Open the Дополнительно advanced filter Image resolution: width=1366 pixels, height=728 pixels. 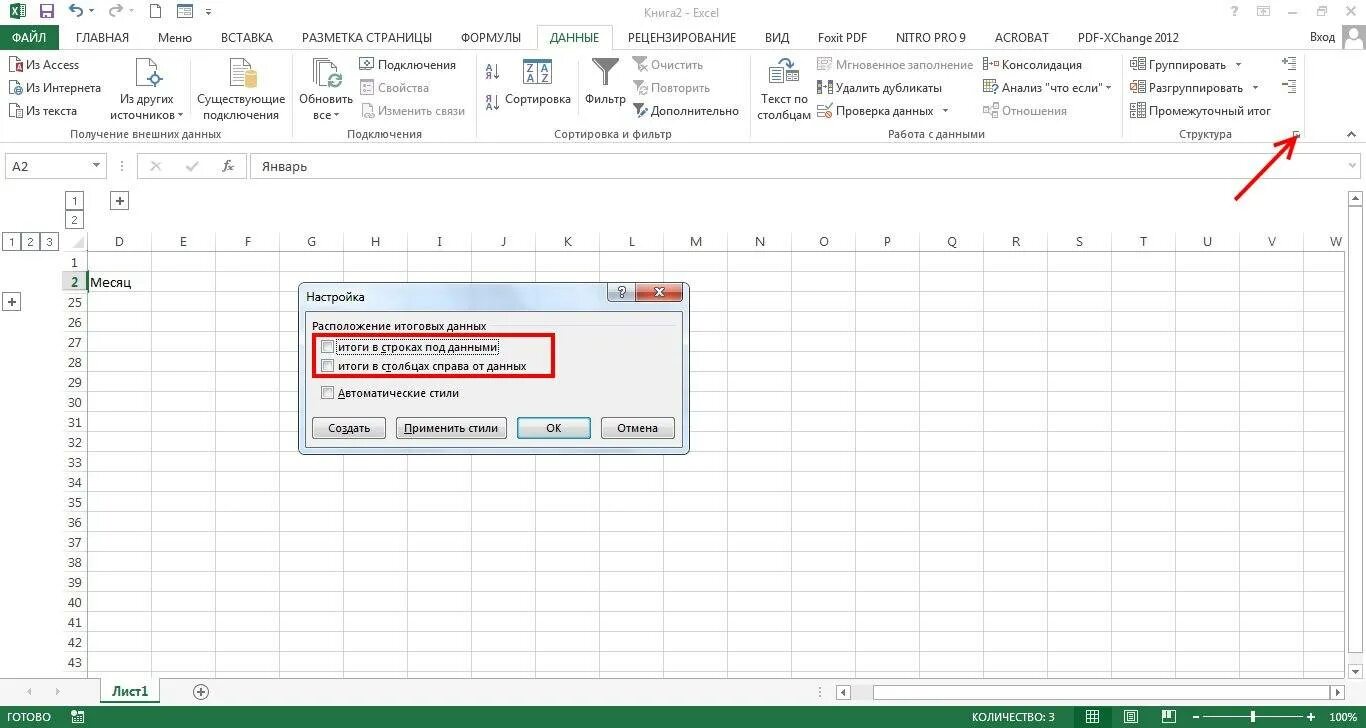click(x=685, y=111)
